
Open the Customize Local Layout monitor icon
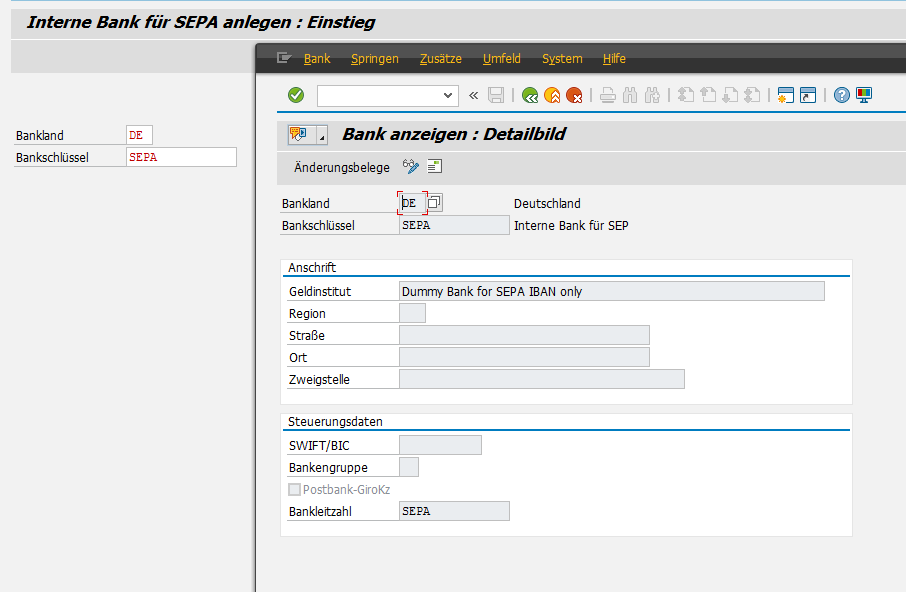(863, 96)
